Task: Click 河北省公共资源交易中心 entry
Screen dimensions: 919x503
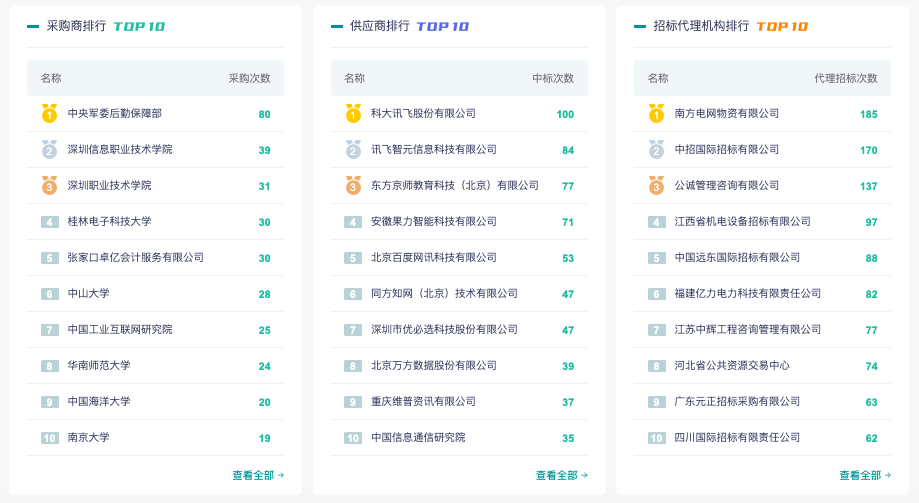Action: [x=732, y=365]
